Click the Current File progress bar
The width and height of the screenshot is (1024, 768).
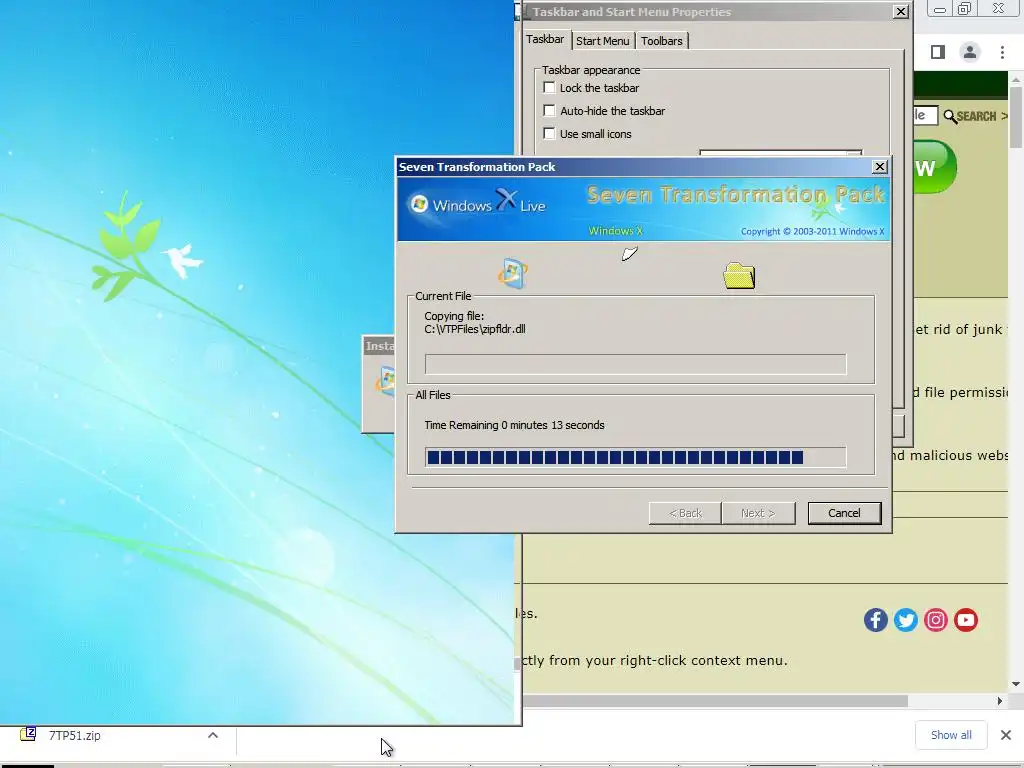click(x=635, y=364)
